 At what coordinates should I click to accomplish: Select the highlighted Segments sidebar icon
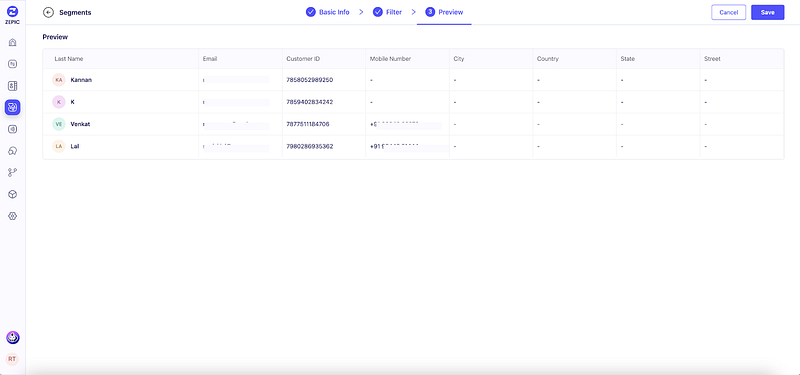13,107
